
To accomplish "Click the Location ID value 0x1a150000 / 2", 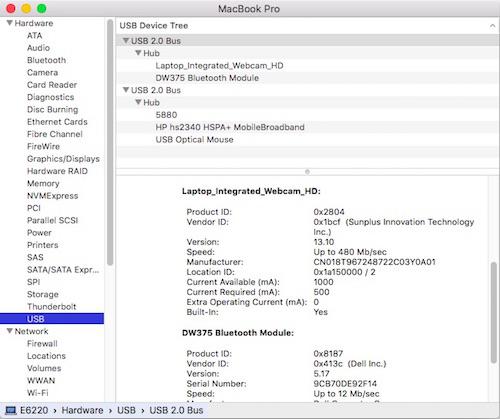I will tap(344, 272).
